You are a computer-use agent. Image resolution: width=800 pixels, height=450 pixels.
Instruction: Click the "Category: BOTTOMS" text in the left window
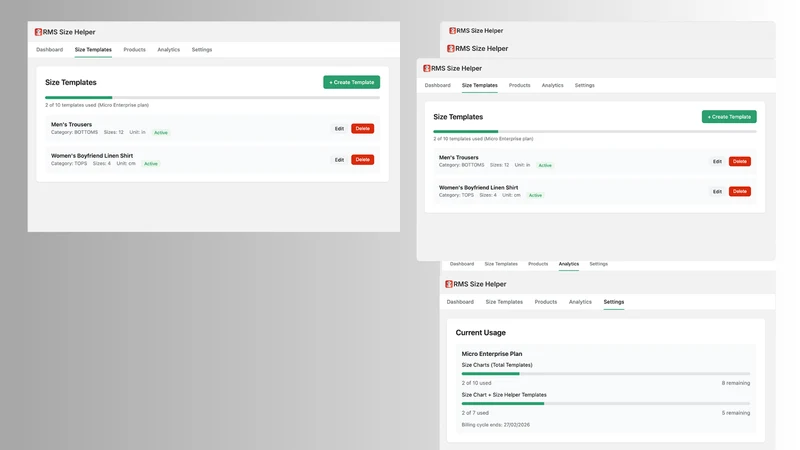pyautogui.click(x=74, y=132)
